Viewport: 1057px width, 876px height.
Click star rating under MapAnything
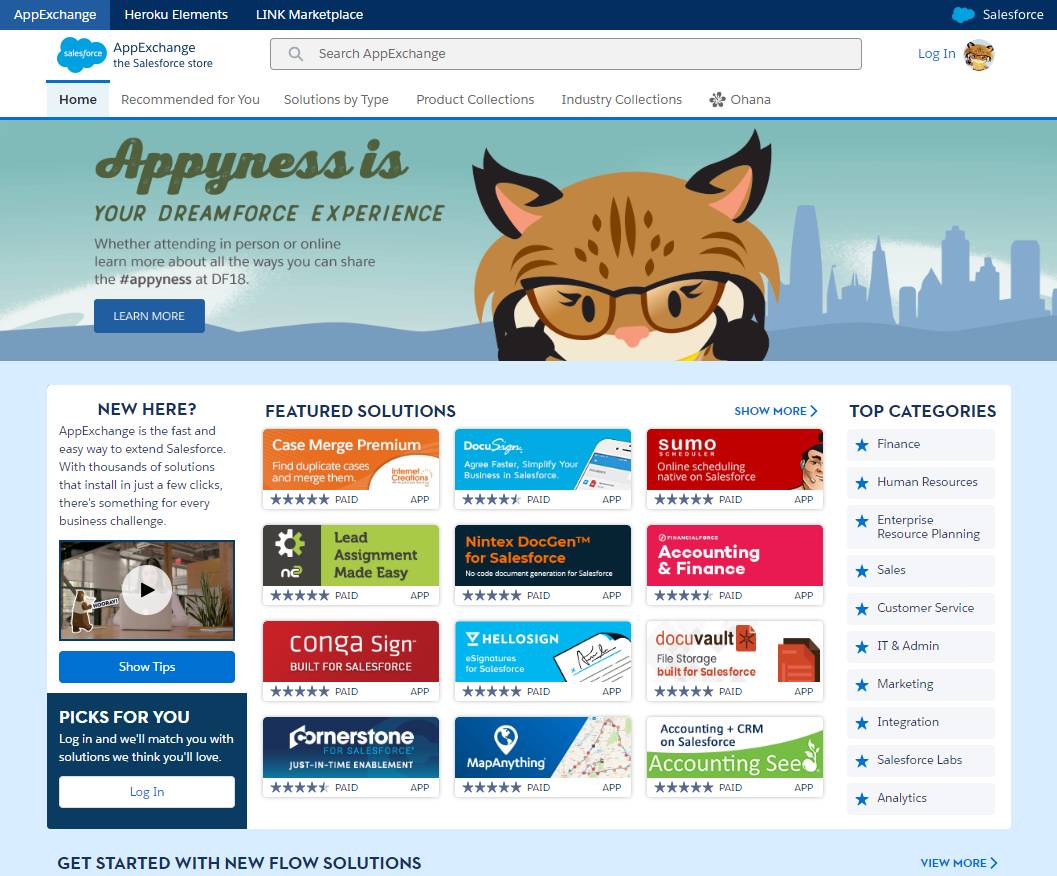(491, 788)
